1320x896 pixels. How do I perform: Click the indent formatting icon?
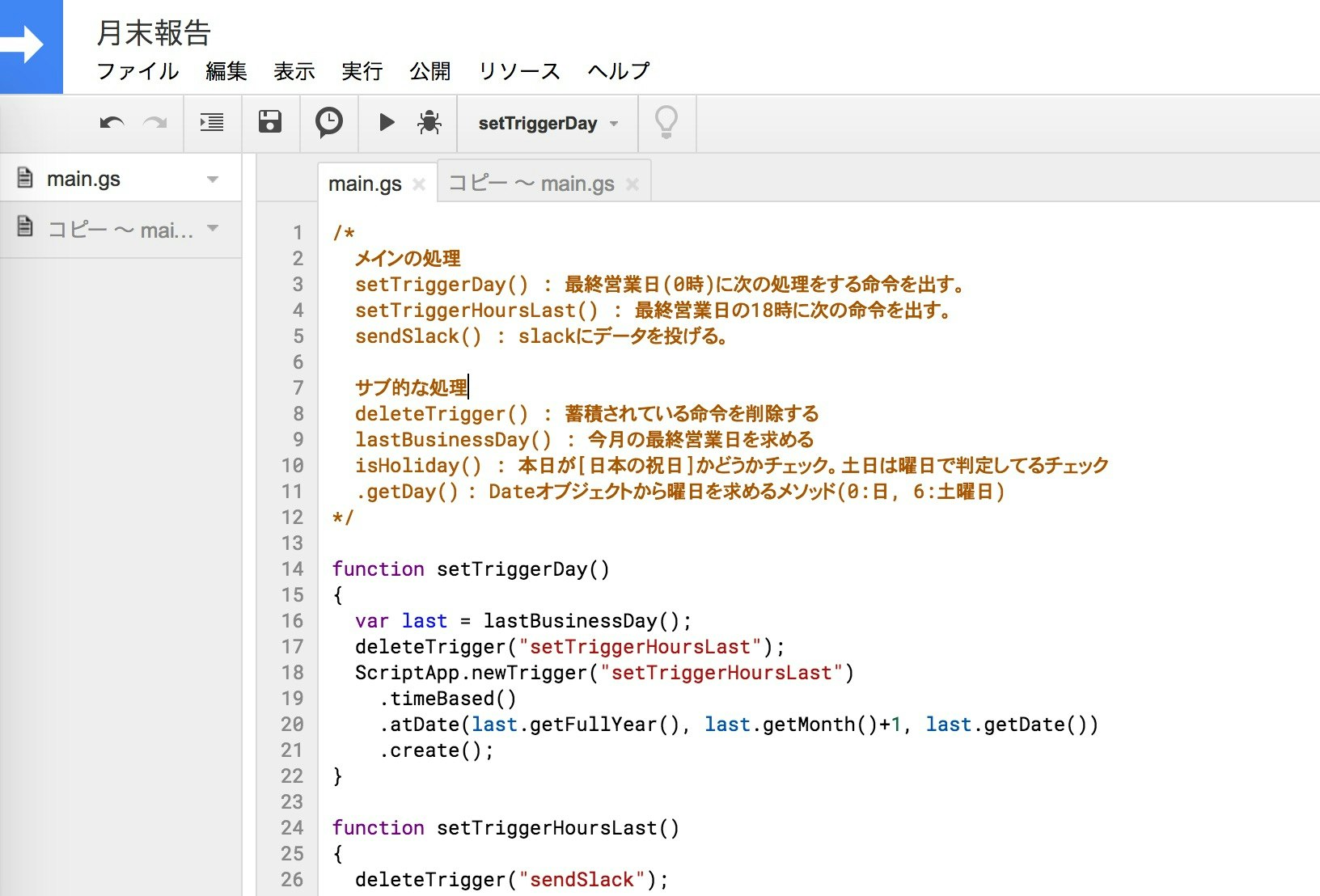pyautogui.click(x=212, y=123)
